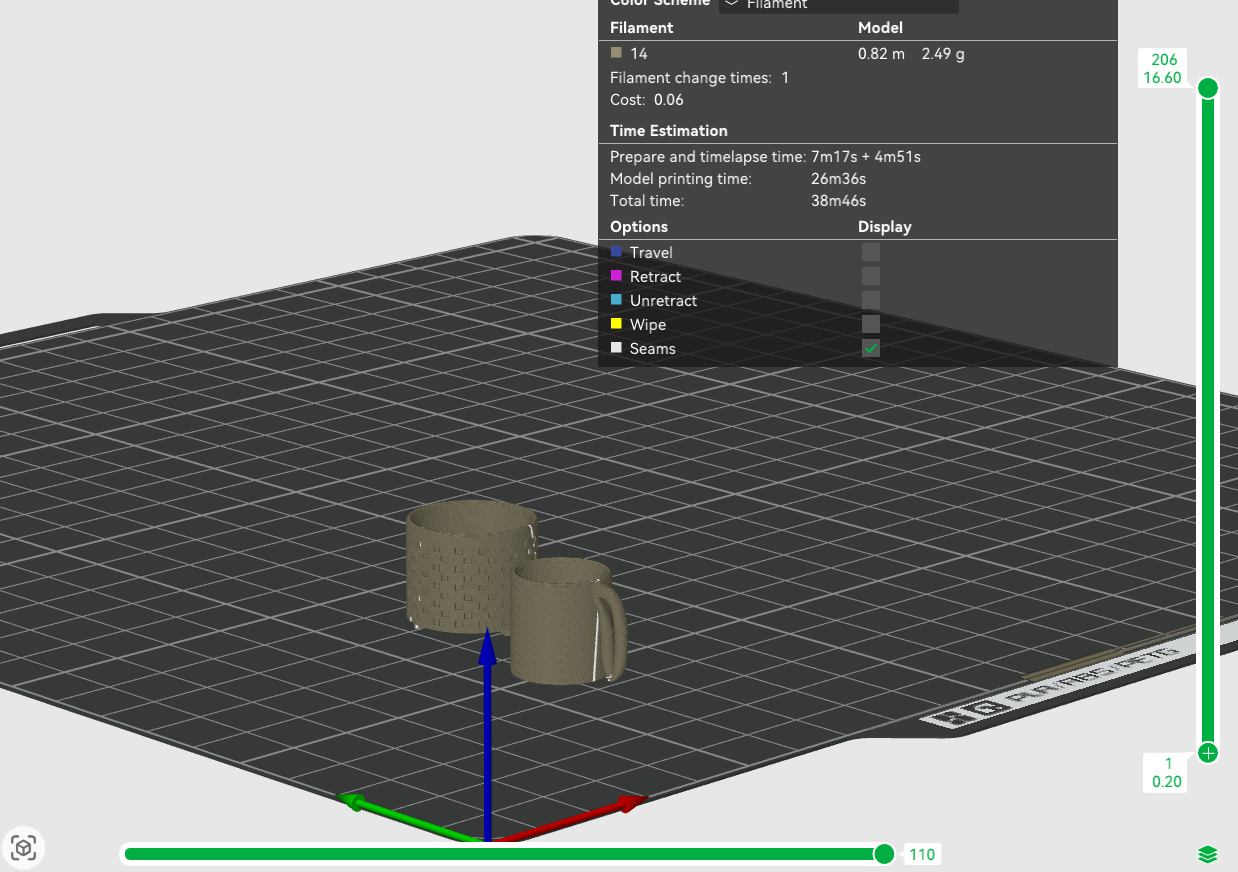This screenshot has height=872, width=1238.
Task: Select the mug model with a handle
Action: pos(566,622)
